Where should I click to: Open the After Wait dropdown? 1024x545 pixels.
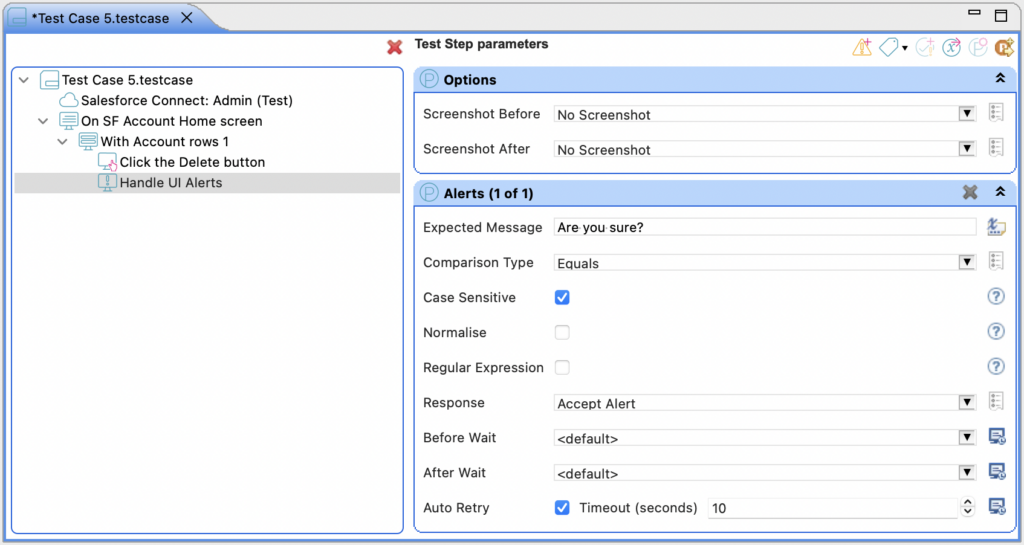coord(967,473)
